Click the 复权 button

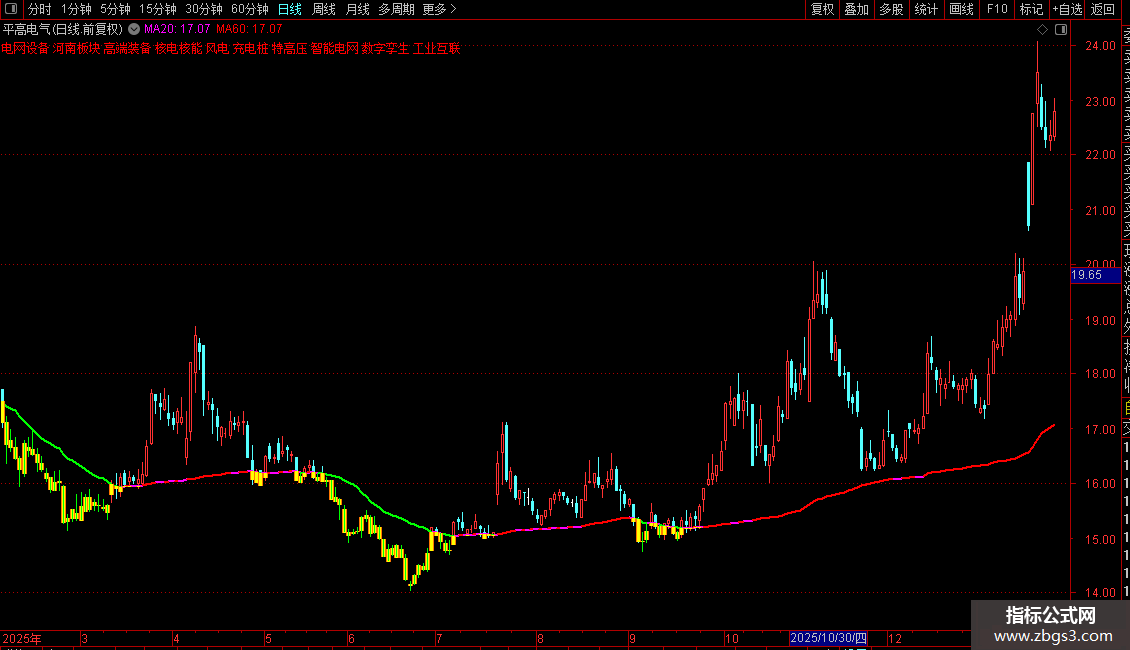pos(822,9)
